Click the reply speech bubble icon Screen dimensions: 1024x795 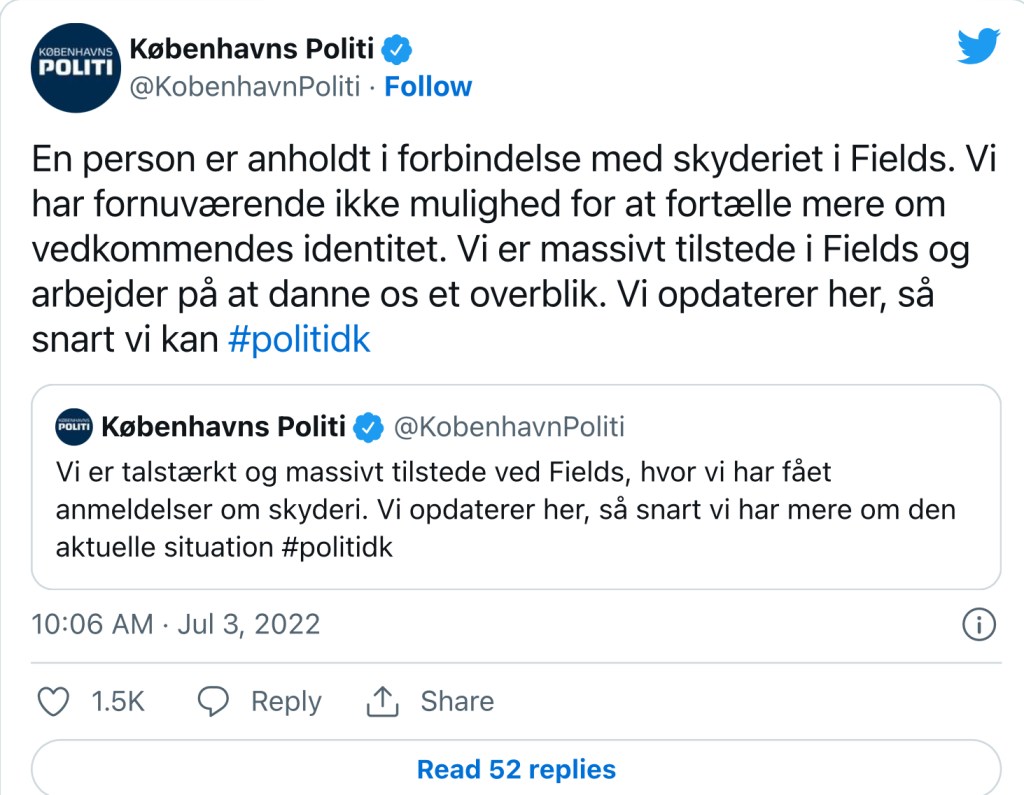[x=214, y=701]
